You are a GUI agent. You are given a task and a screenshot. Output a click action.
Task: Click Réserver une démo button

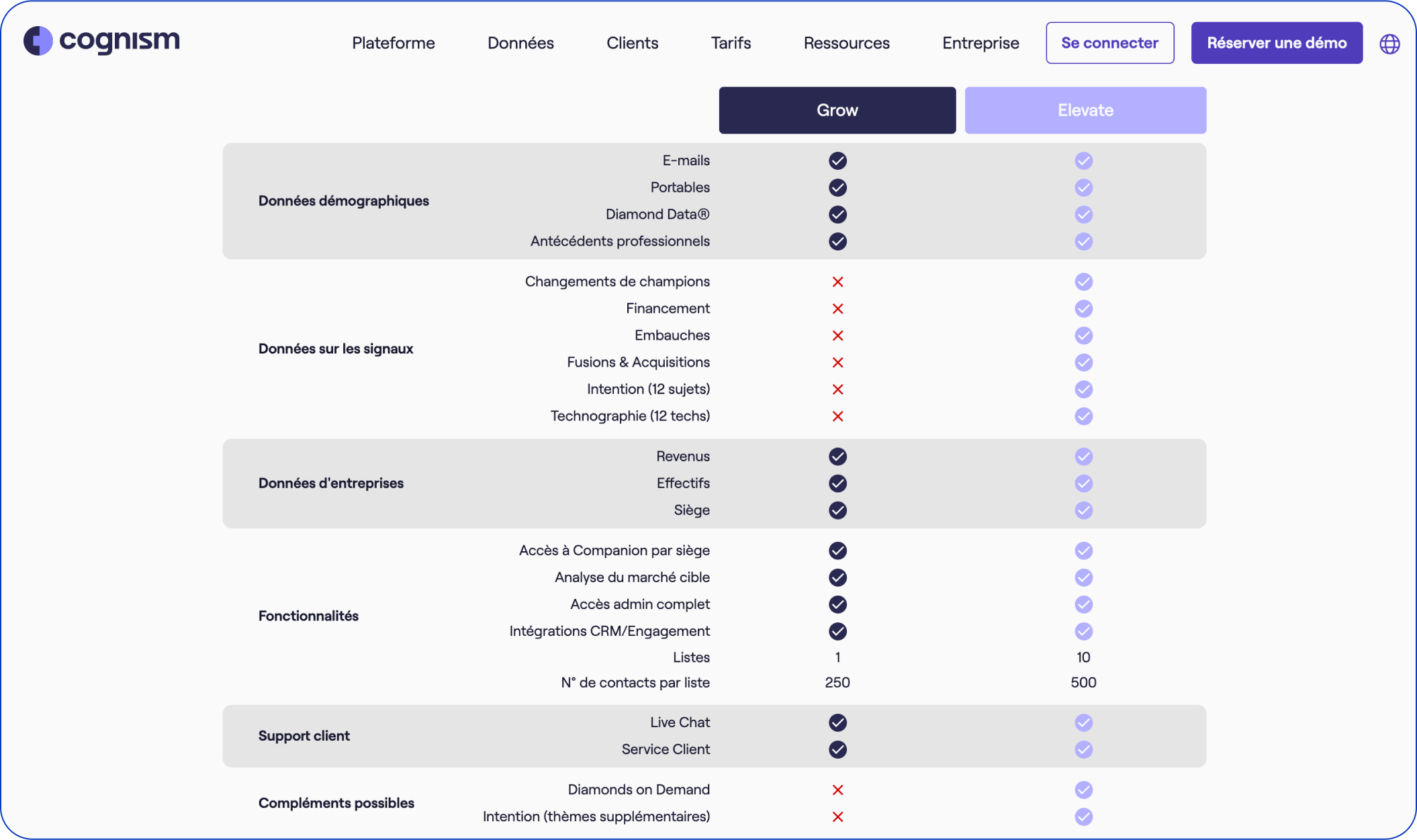[x=1277, y=43]
